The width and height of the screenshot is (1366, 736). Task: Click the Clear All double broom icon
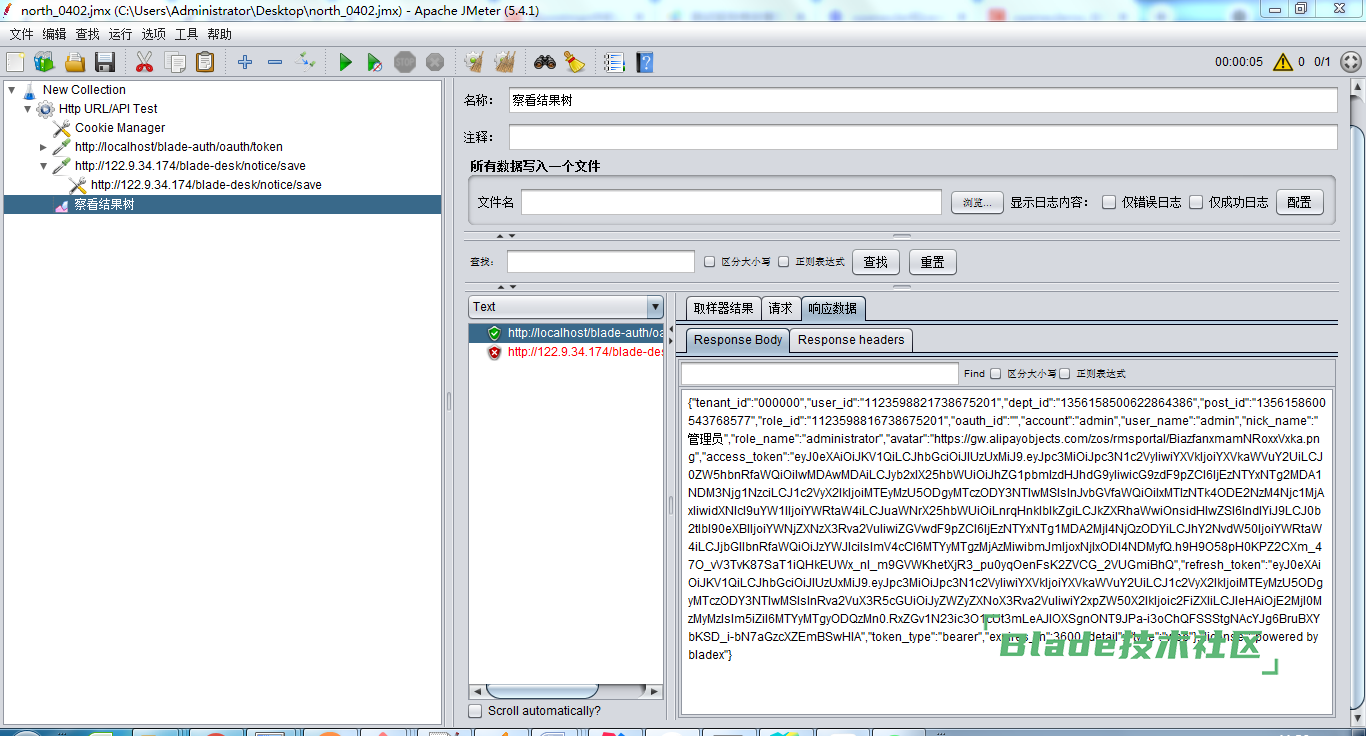[x=504, y=62]
